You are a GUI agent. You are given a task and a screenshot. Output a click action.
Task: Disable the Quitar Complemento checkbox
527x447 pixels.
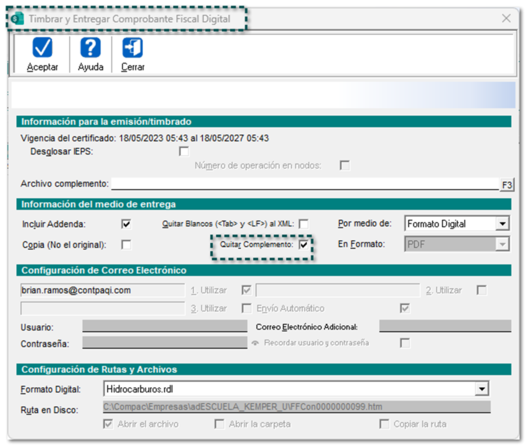(303, 244)
